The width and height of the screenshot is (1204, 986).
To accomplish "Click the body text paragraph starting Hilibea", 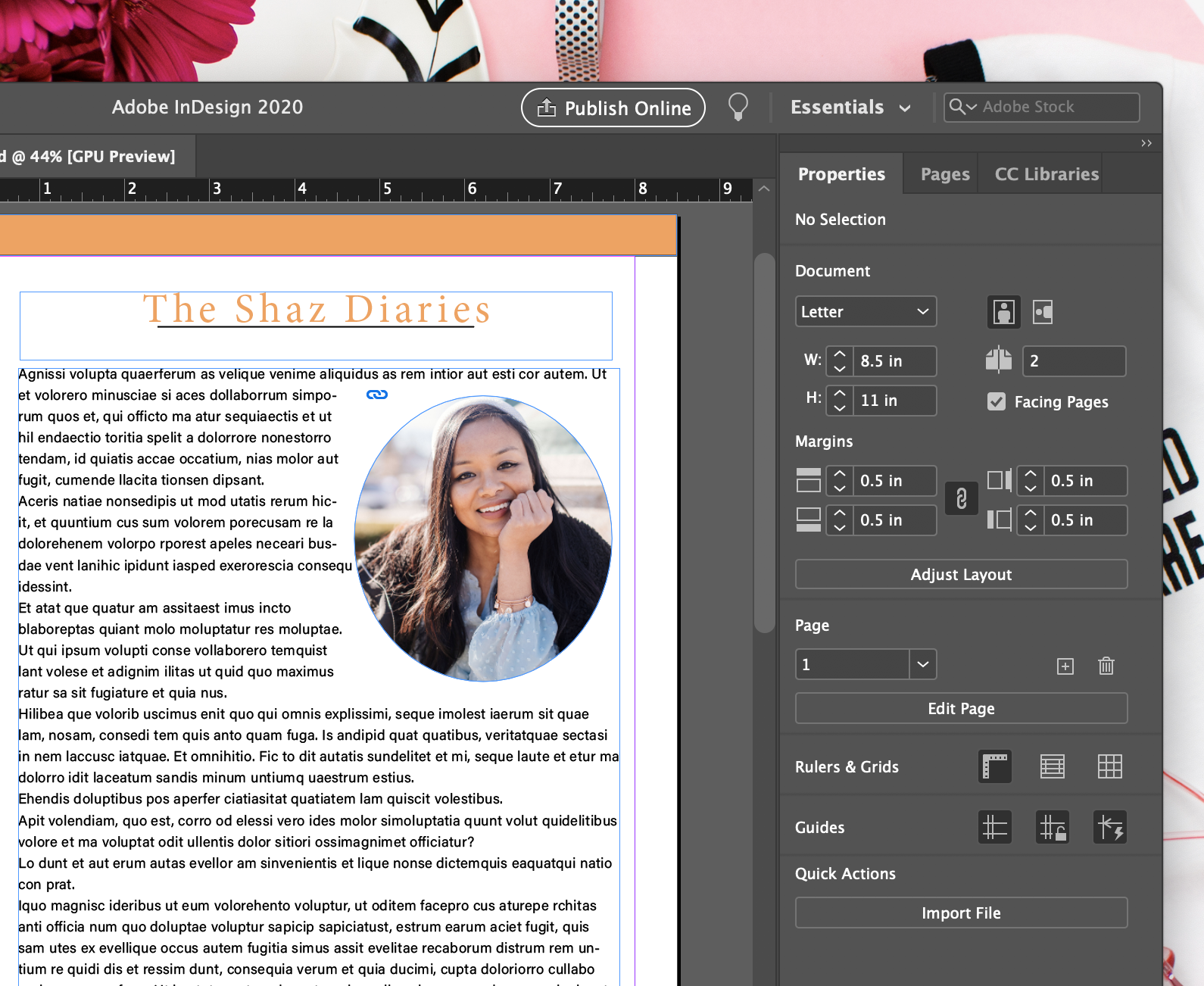I will (318, 746).
